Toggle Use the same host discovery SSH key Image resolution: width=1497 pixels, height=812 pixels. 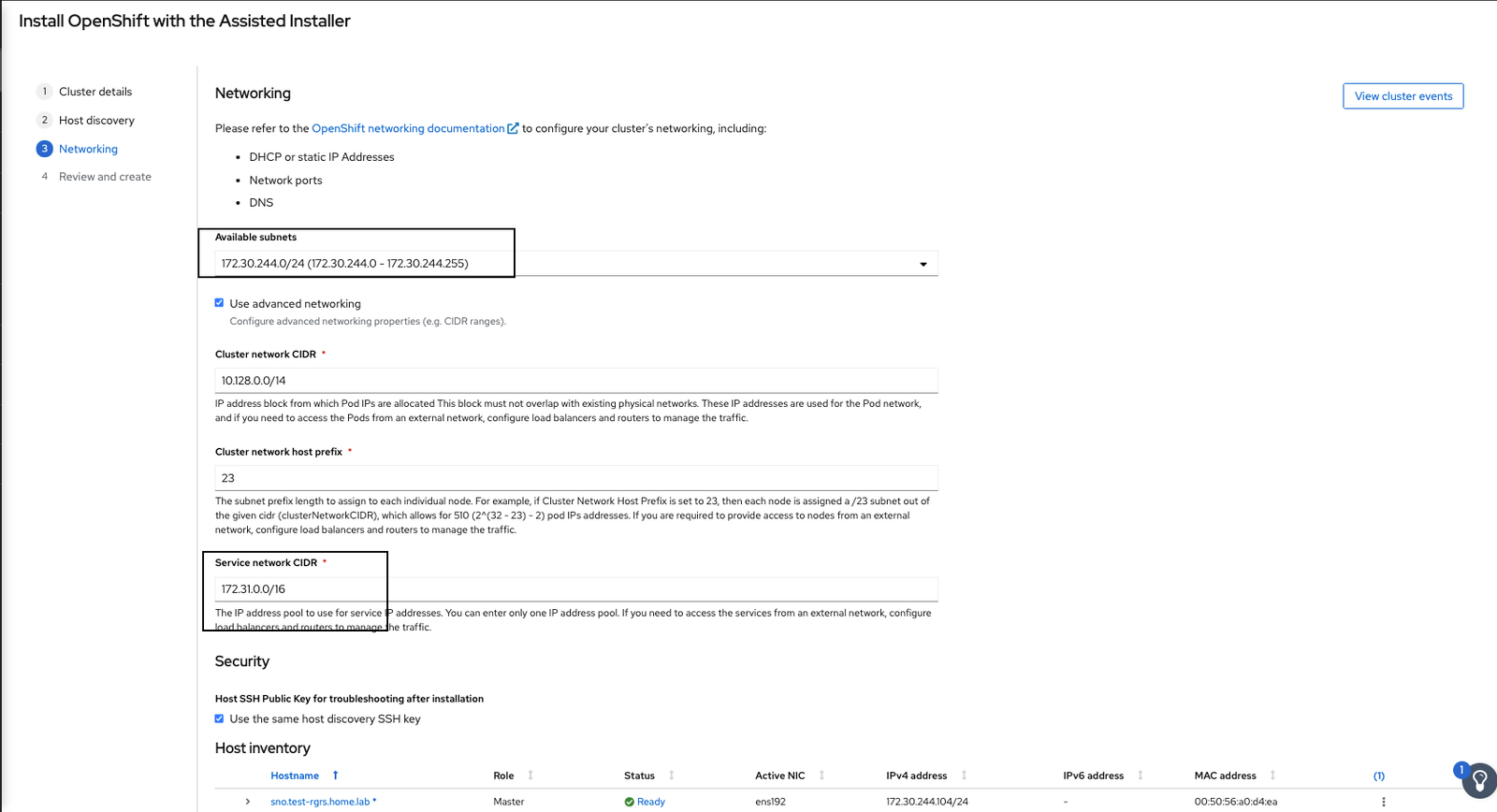(219, 718)
